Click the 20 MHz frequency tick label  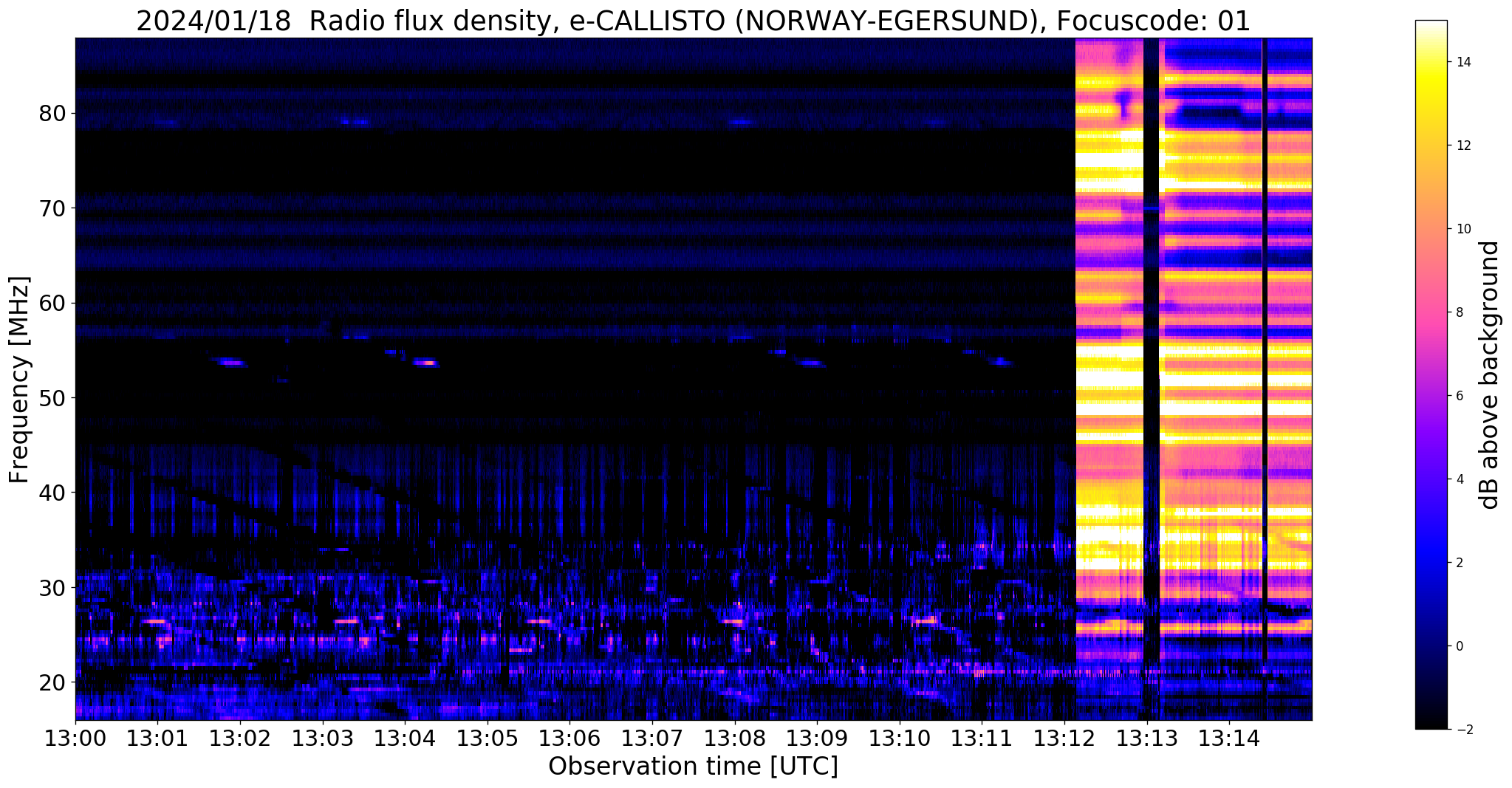[x=54, y=682]
